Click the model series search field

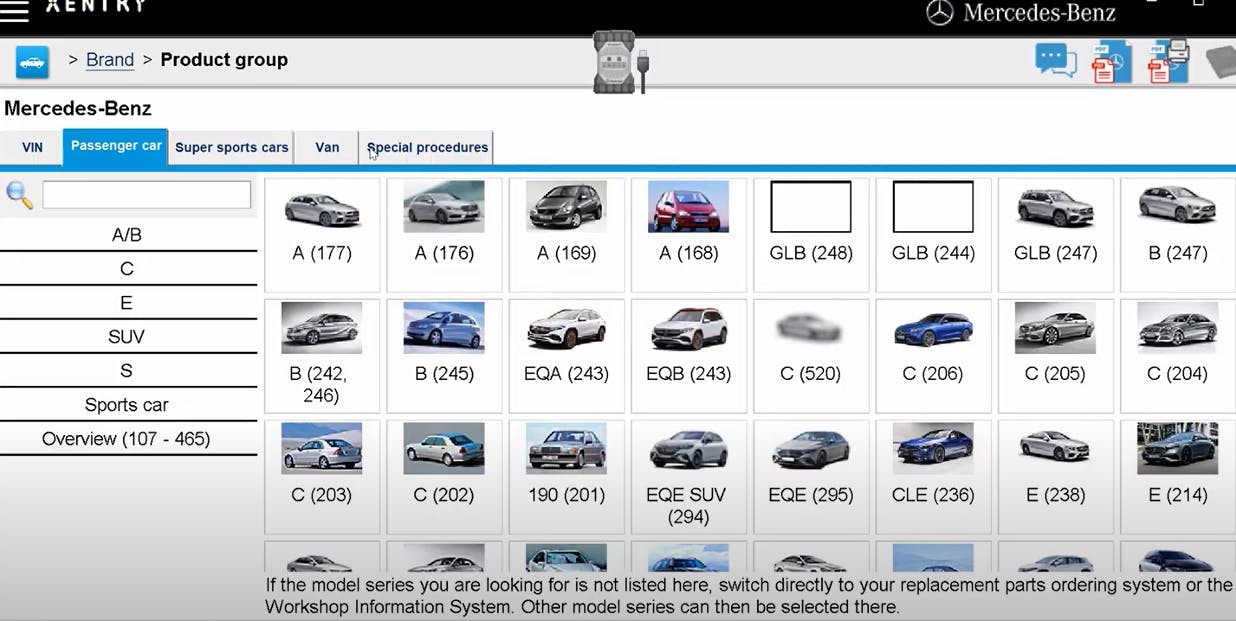pyautogui.click(x=146, y=195)
